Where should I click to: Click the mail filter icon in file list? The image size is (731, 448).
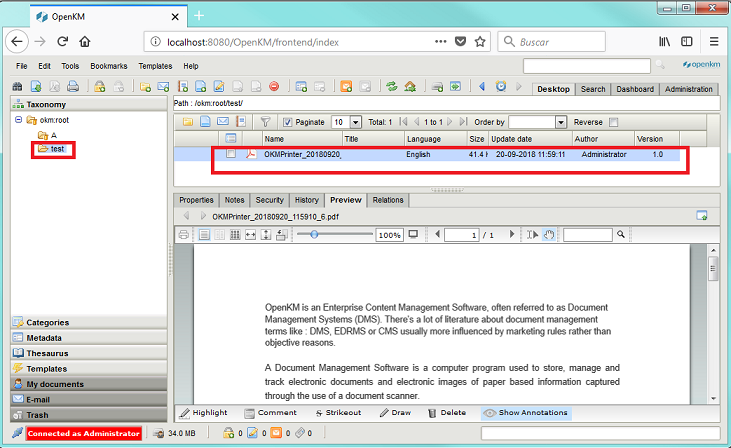click(223, 122)
